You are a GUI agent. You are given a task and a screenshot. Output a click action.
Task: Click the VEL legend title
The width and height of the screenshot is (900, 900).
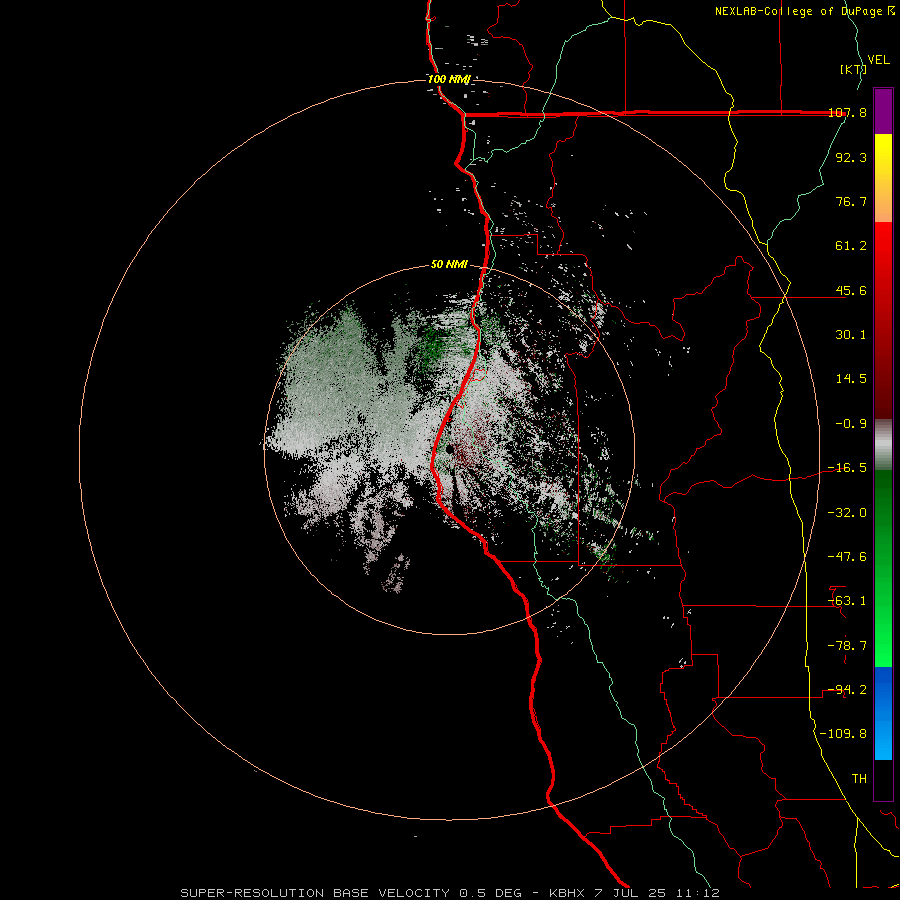pyautogui.click(x=878, y=60)
